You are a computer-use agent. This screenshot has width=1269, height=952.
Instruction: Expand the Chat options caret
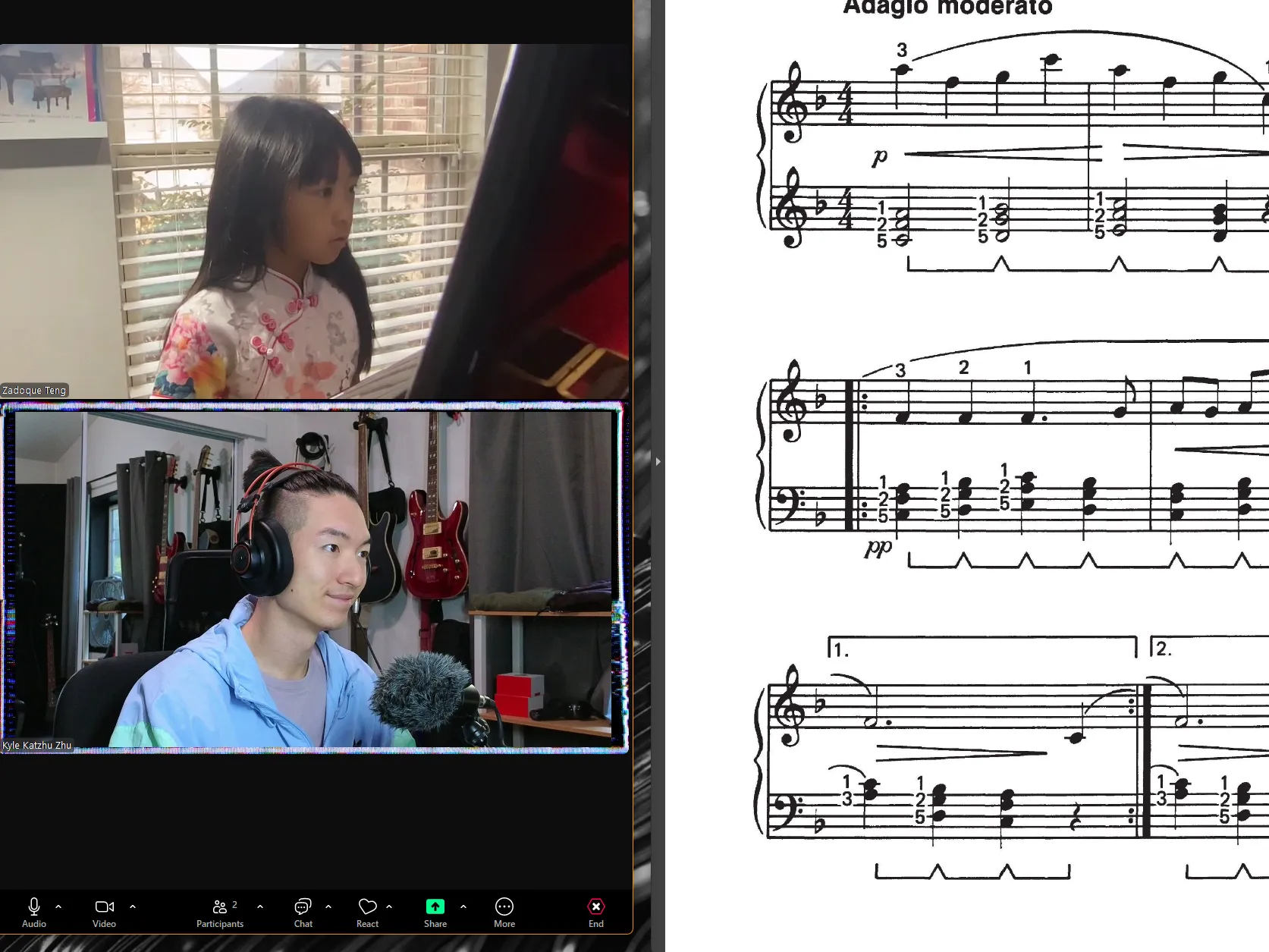[328, 906]
